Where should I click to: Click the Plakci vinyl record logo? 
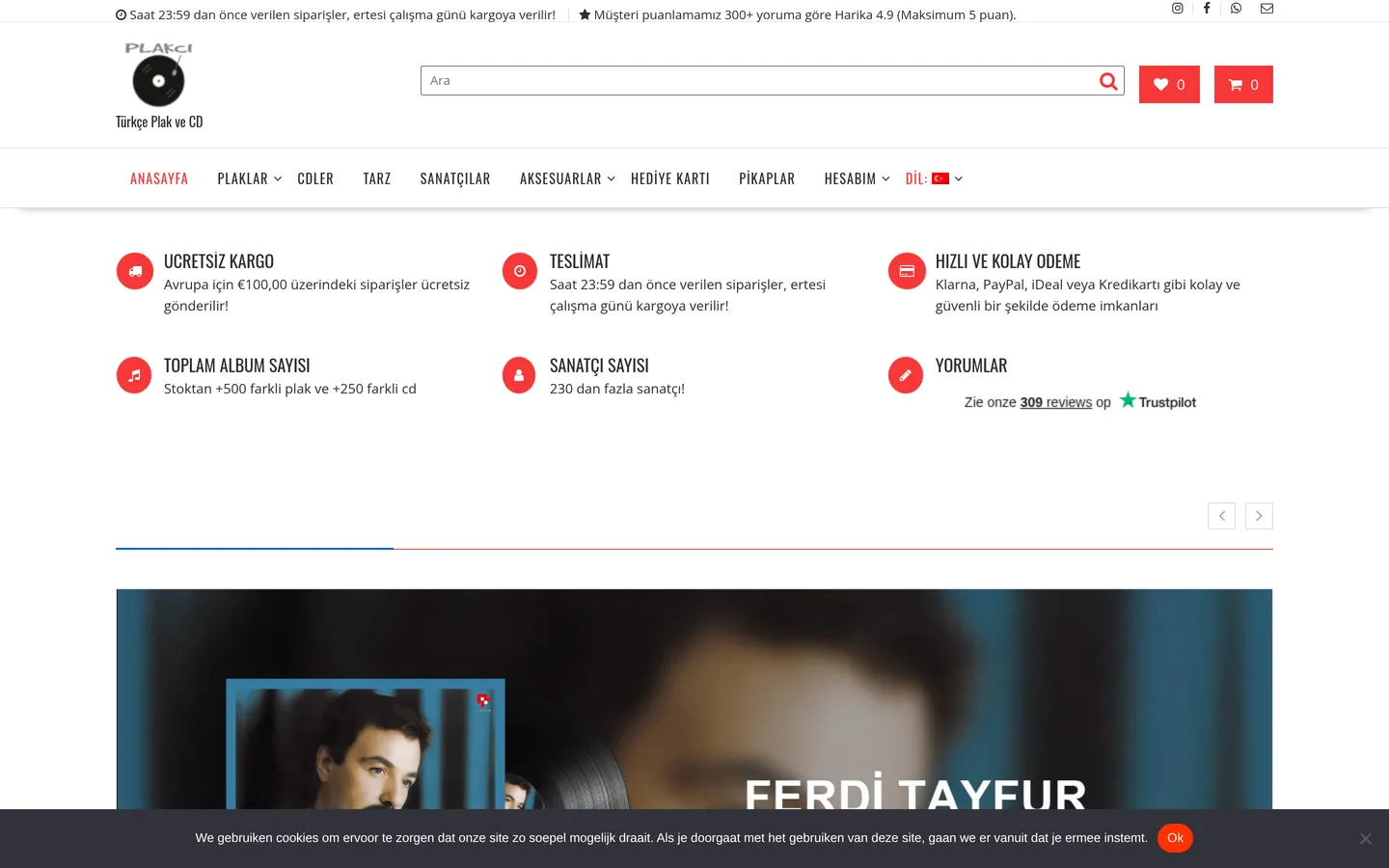(x=159, y=74)
